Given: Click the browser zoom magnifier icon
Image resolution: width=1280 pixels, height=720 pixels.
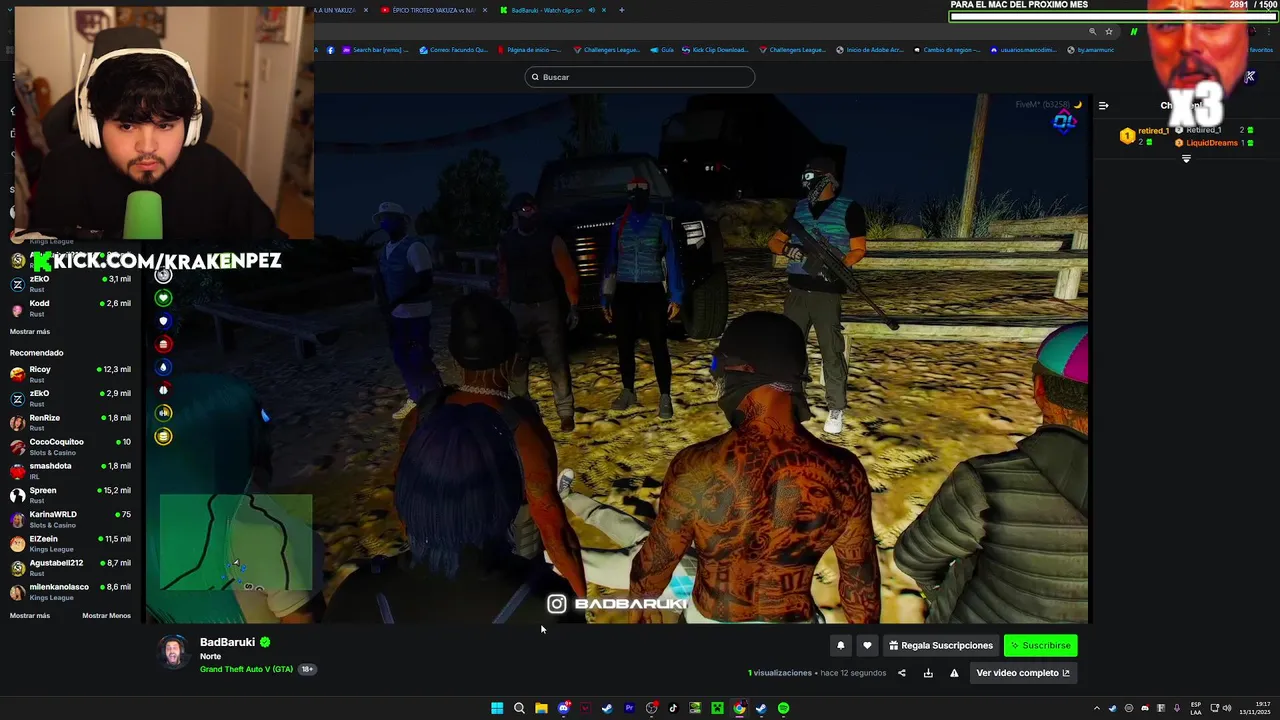Looking at the screenshot, I should 1092,32.
